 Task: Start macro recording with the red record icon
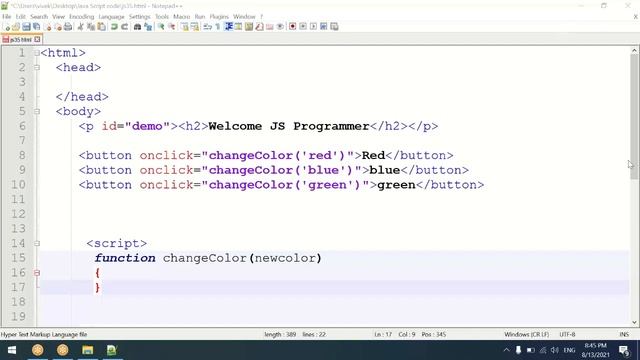tap(293, 27)
